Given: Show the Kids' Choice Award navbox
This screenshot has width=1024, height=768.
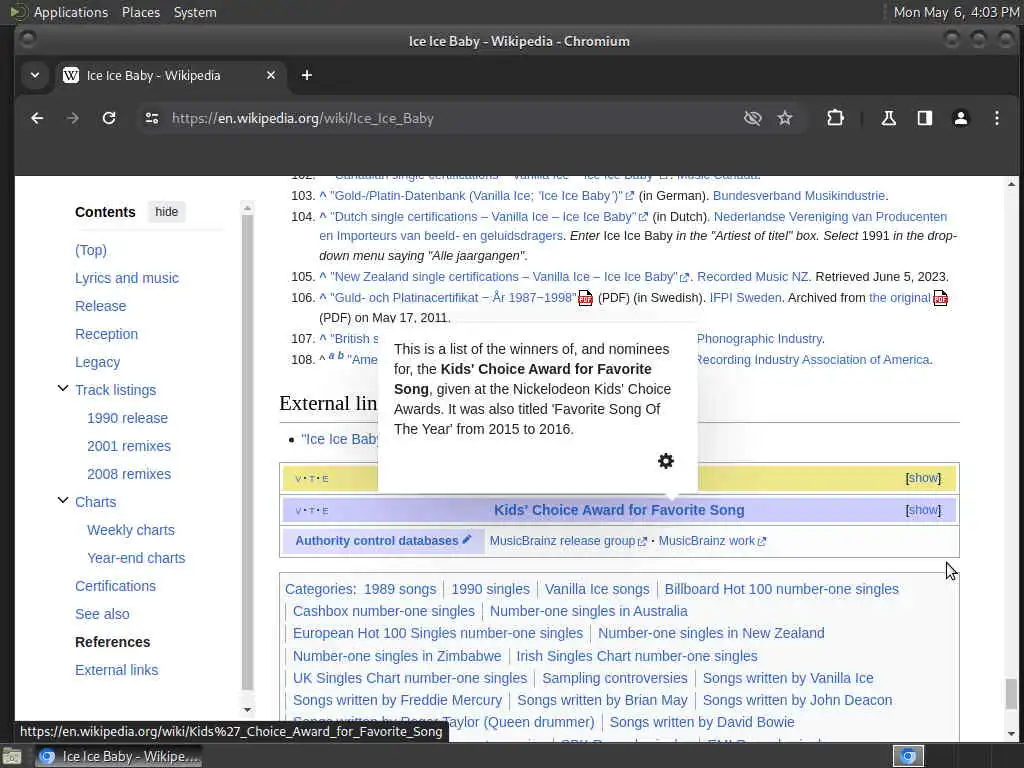Looking at the screenshot, I should click(923, 510).
